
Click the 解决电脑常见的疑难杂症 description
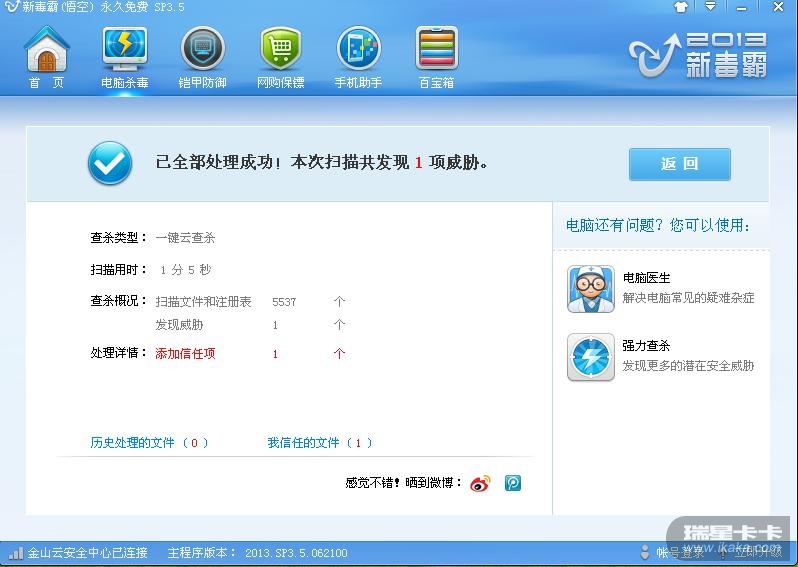[x=688, y=297]
